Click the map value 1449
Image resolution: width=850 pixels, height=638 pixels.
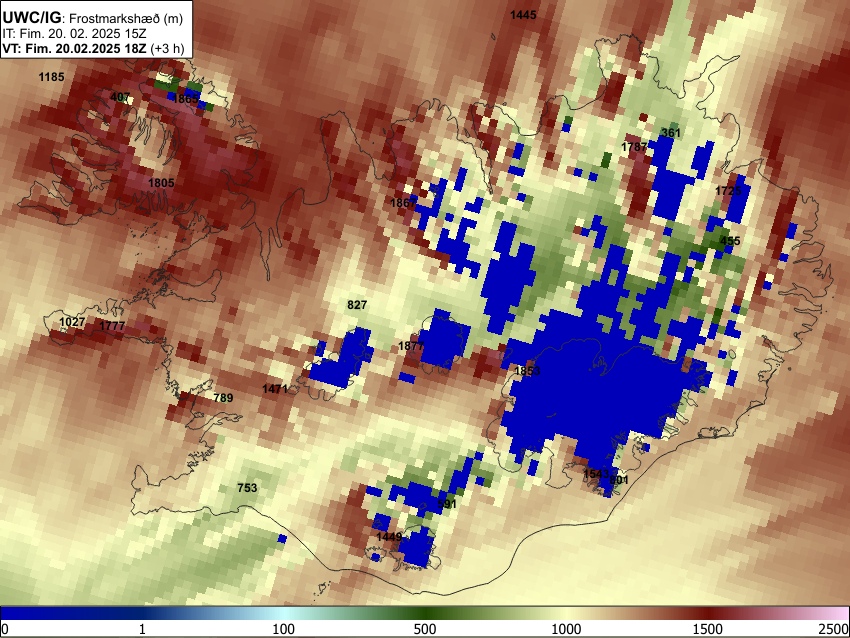[x=389, y=537]
